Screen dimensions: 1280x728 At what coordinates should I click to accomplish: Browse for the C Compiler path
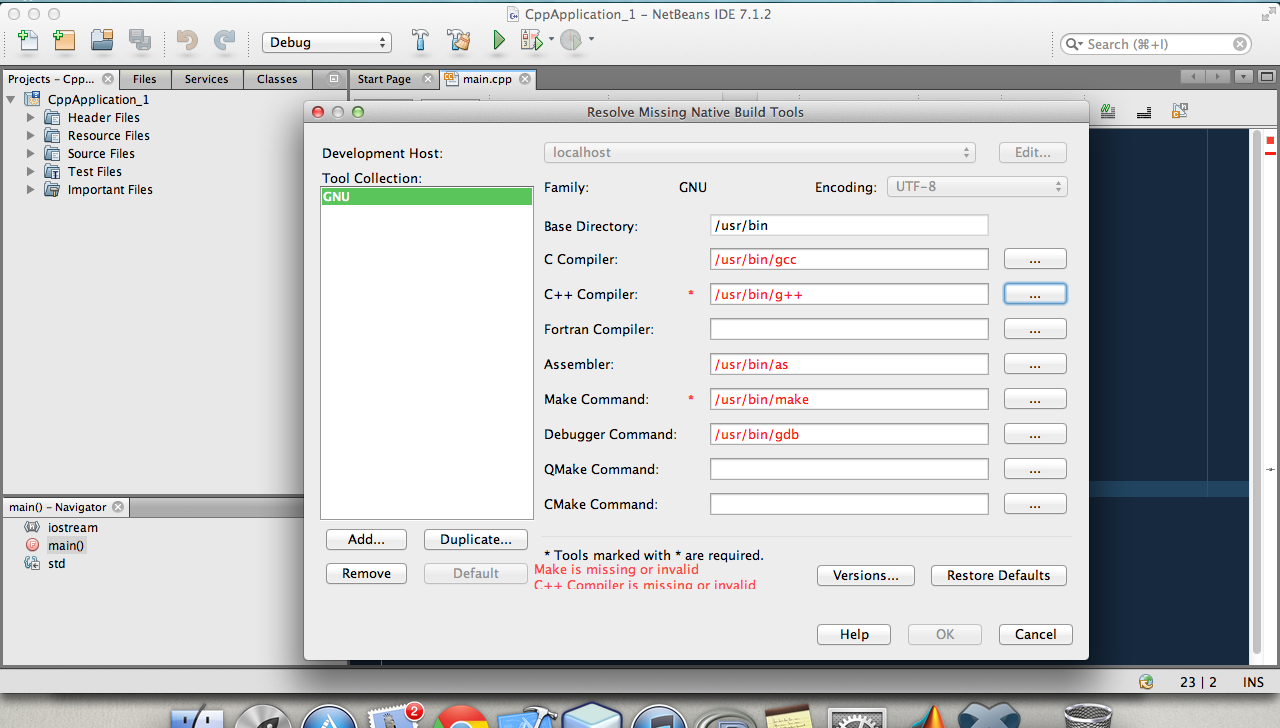(1035, 259)
